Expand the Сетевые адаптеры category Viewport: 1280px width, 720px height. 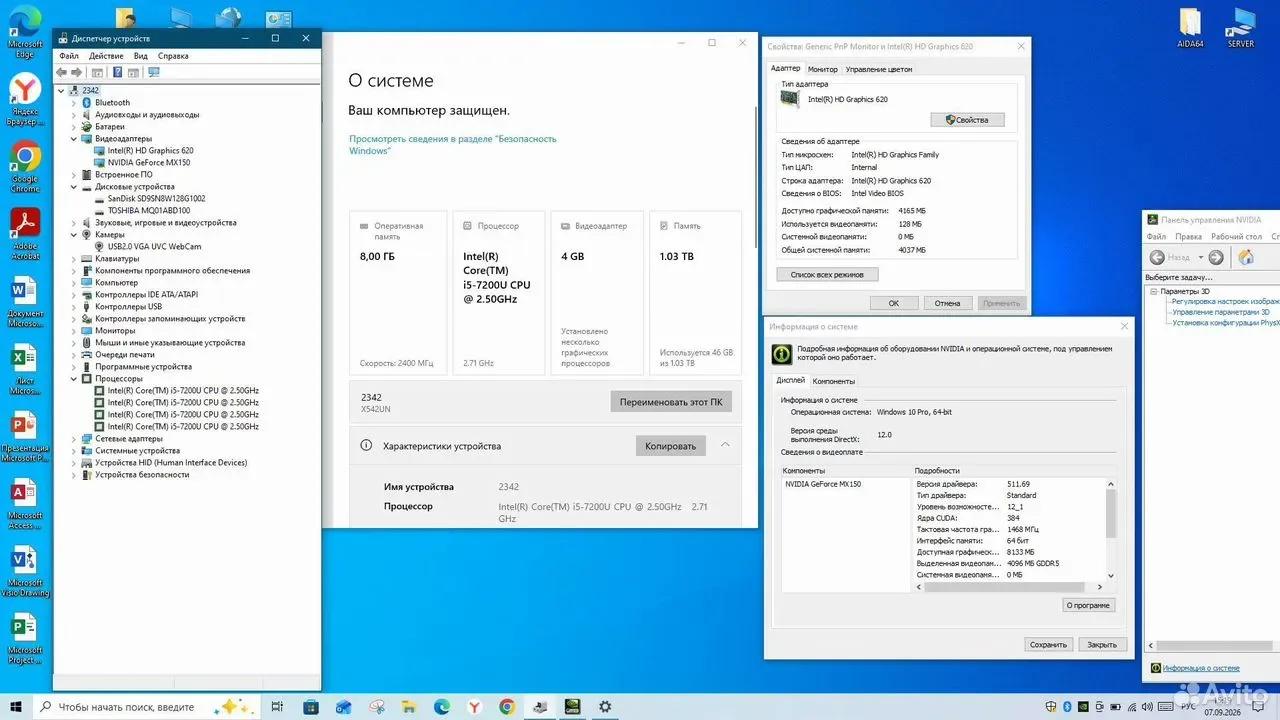tap(73, 439)
